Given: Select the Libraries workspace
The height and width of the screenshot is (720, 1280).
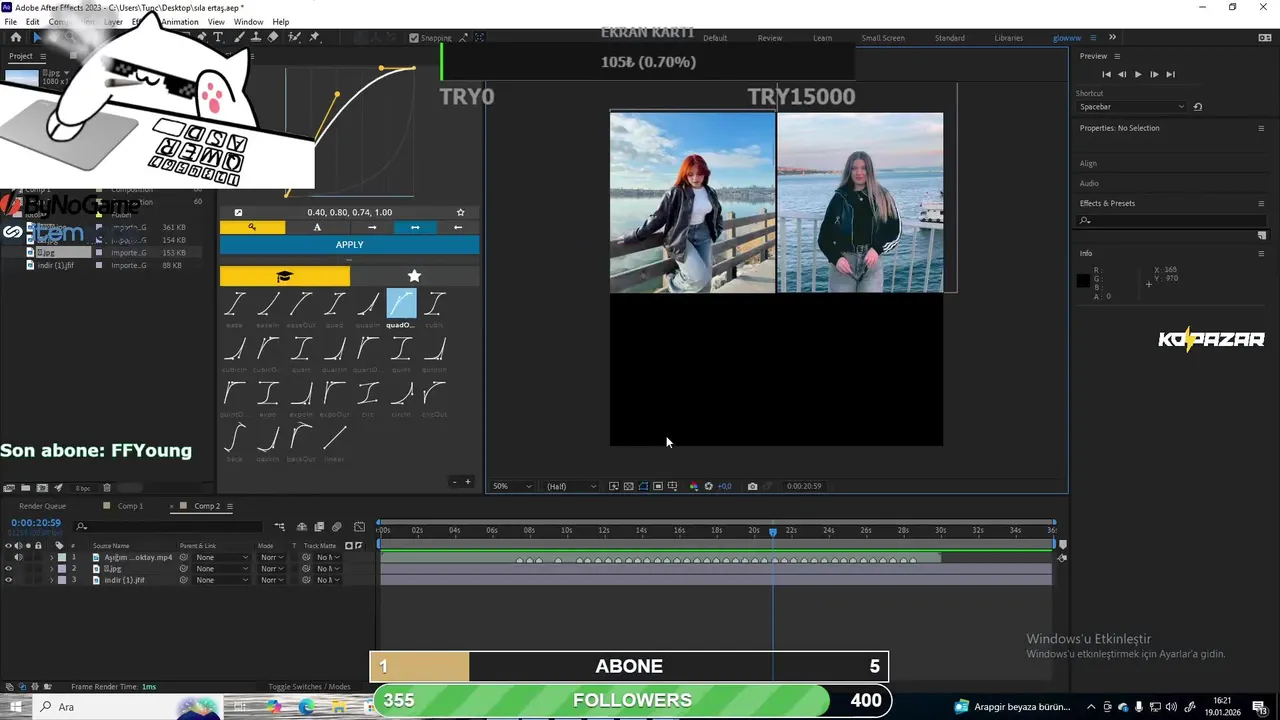Looking at the screenshot, I should coord(1009,38).
